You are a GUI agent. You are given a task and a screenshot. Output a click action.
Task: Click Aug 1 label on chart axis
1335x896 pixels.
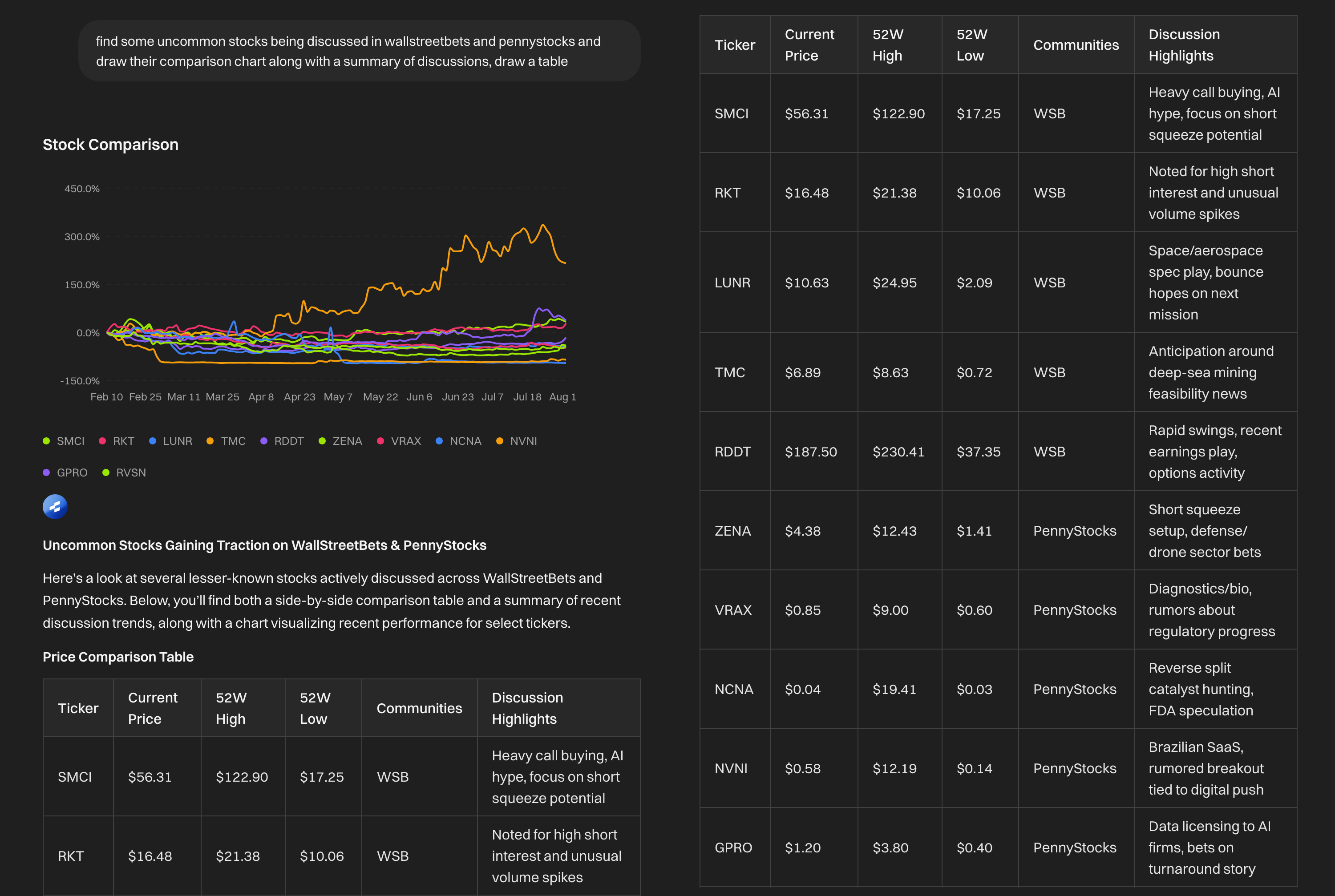(562, 396)
